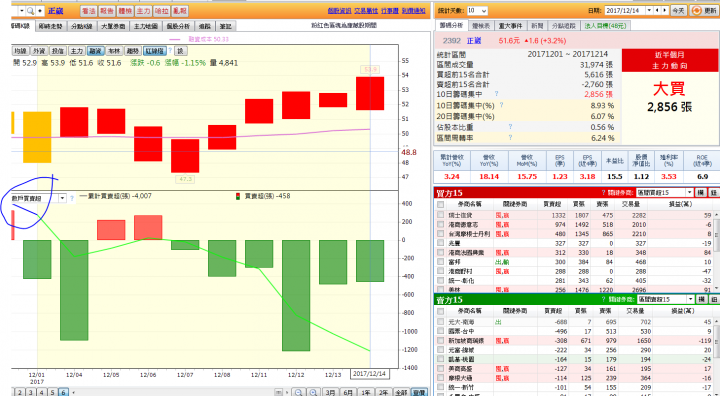
Task: Click the 看法 button in top bar
Action: [x=88, y=11]
